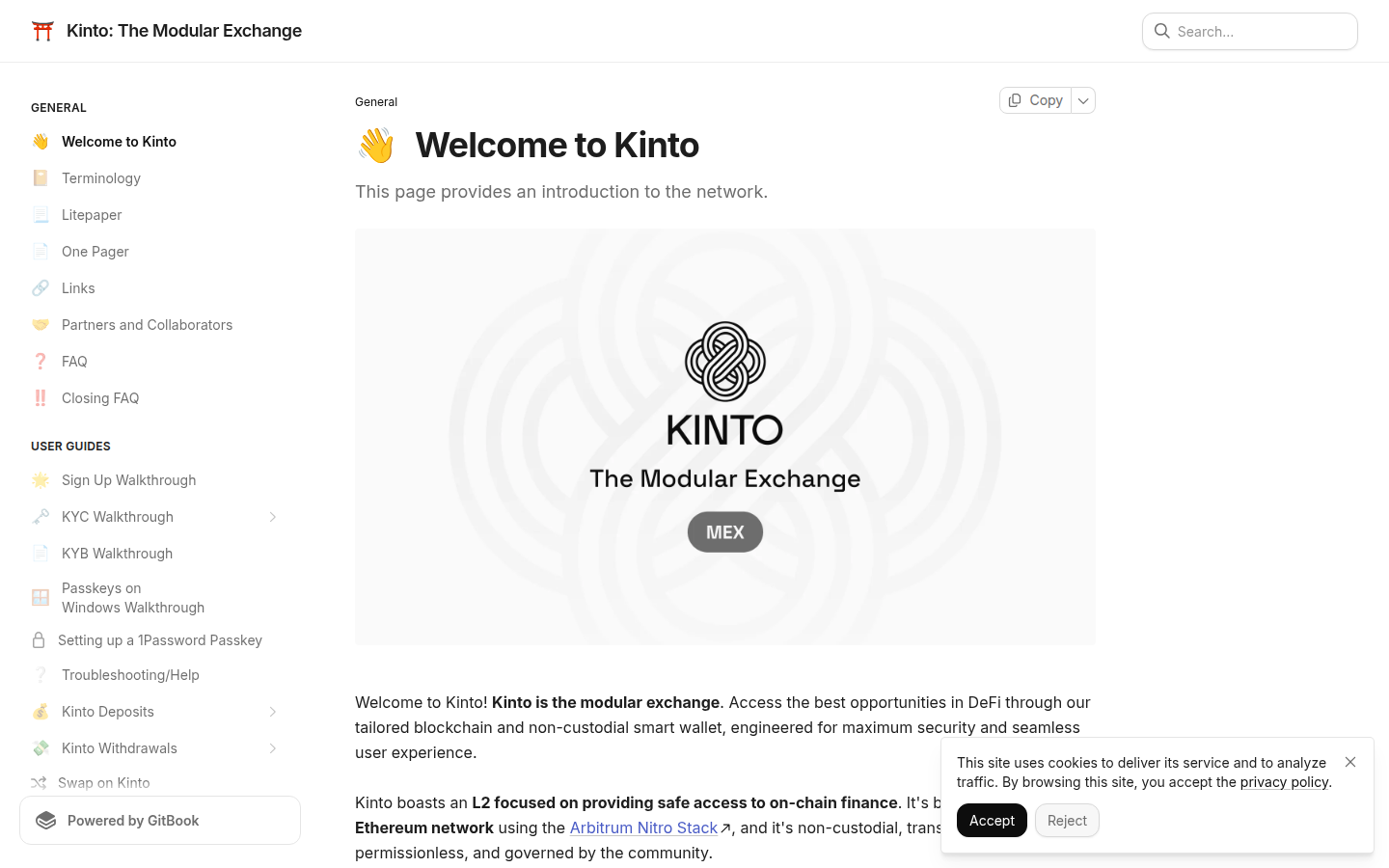The height and width of the screenshot is (868, 1389).
Task: Click the red question mark icon beside FAQ
Action: coord(41,362)
